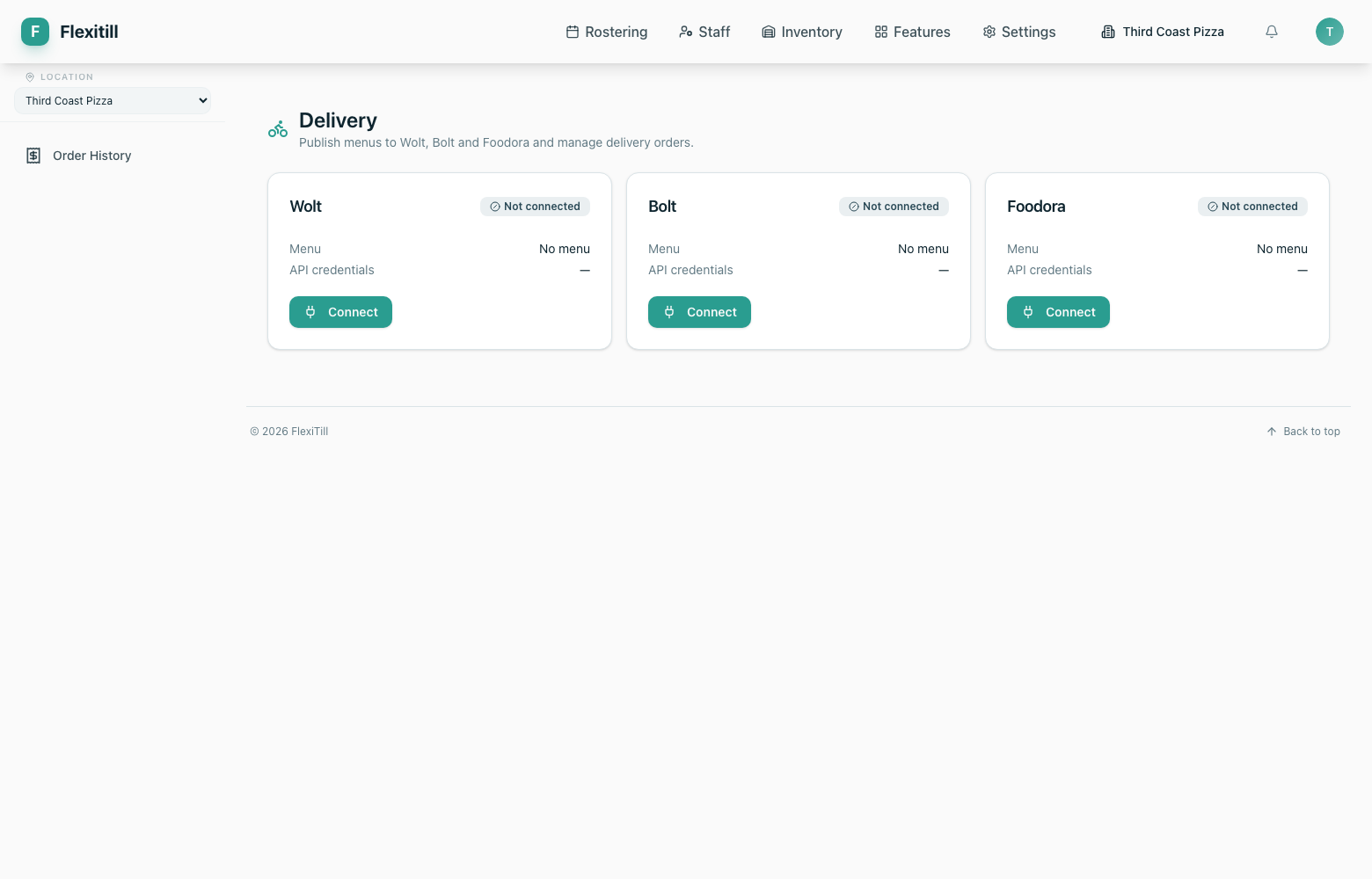This screenshot has width=1372, height=879.
Task: Click Third Coast Pizza in the top bar
Action: point(1163,32)
